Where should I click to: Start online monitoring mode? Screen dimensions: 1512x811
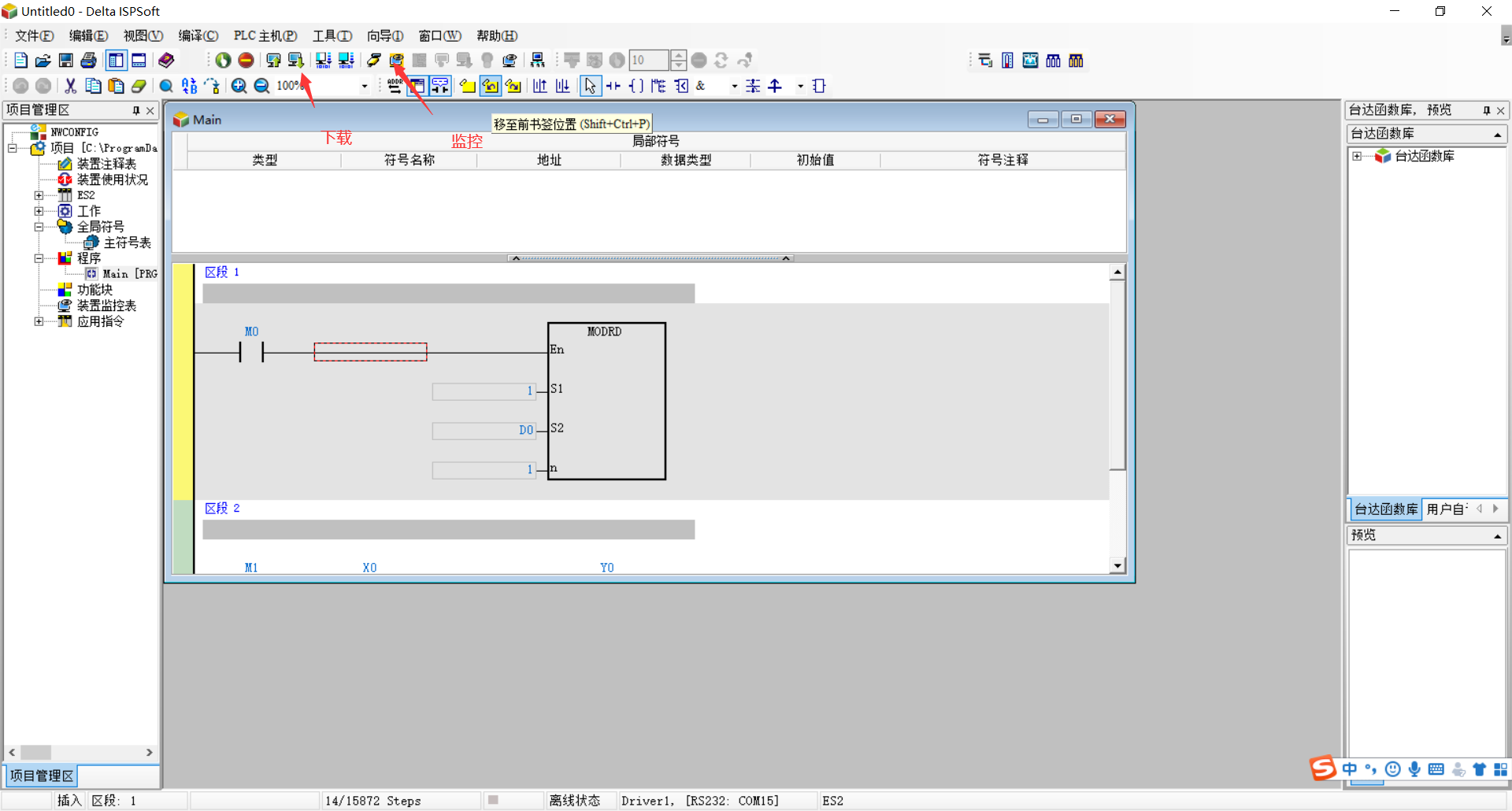pos(396,61)
